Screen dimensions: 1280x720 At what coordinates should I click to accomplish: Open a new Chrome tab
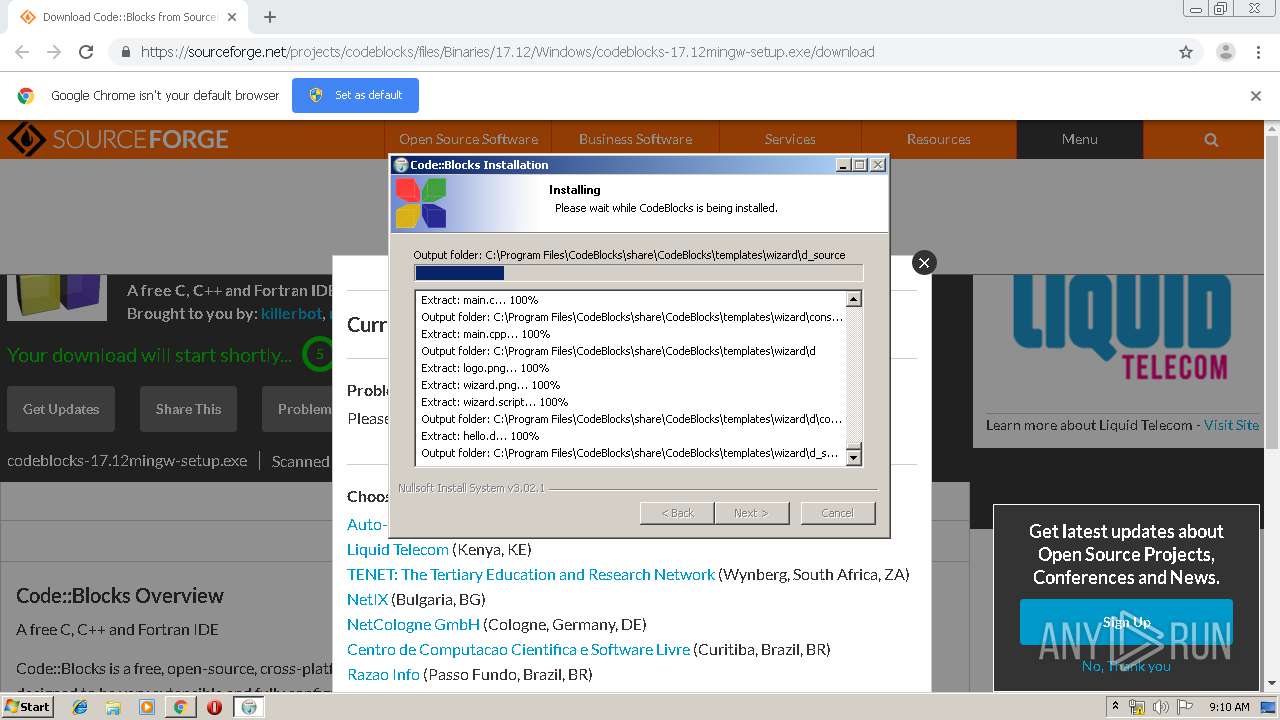[270, 17]
